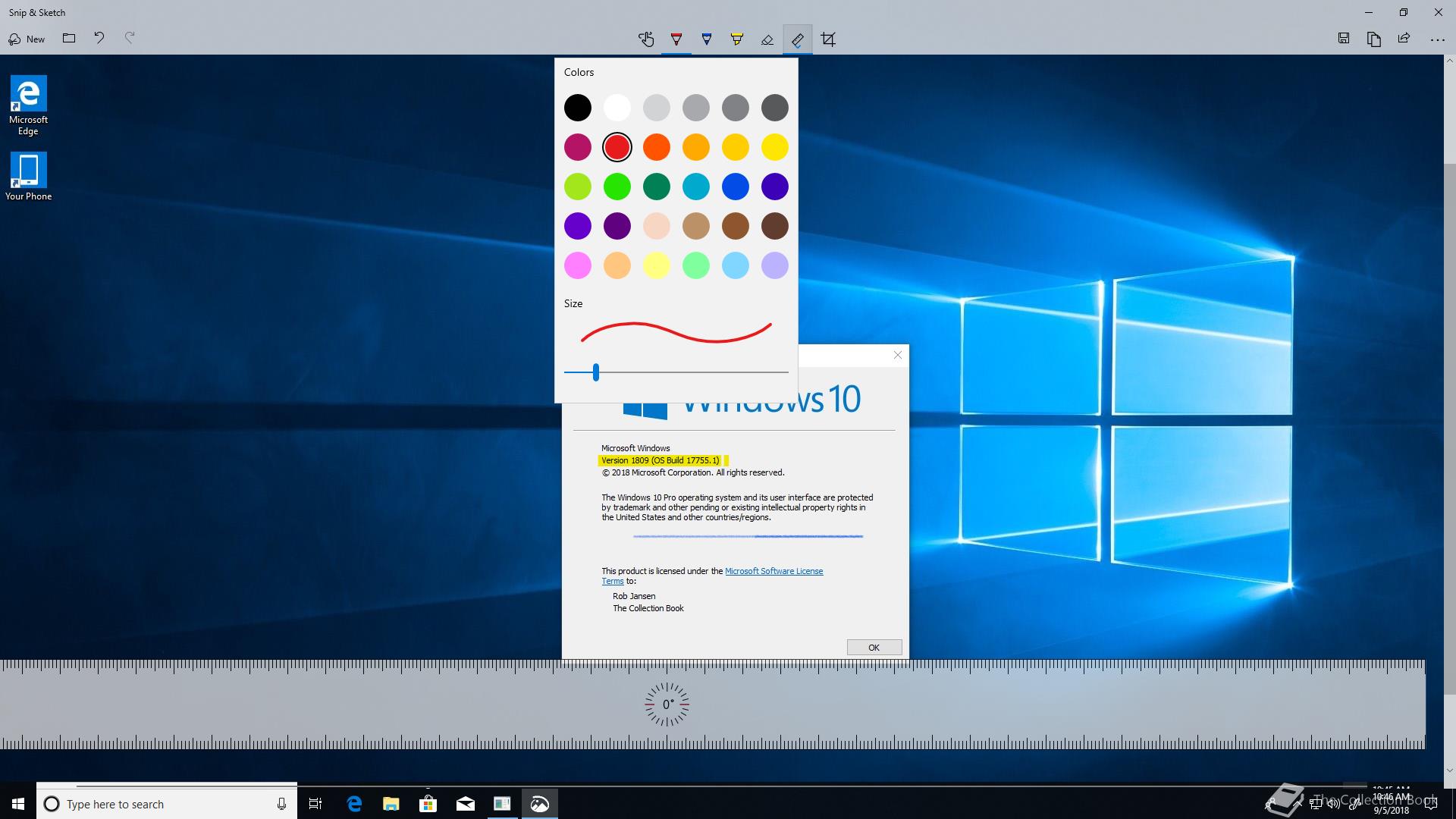Pick the pastel pink color swatch
Screen dimensions: 1456x819
click(578, 265)
